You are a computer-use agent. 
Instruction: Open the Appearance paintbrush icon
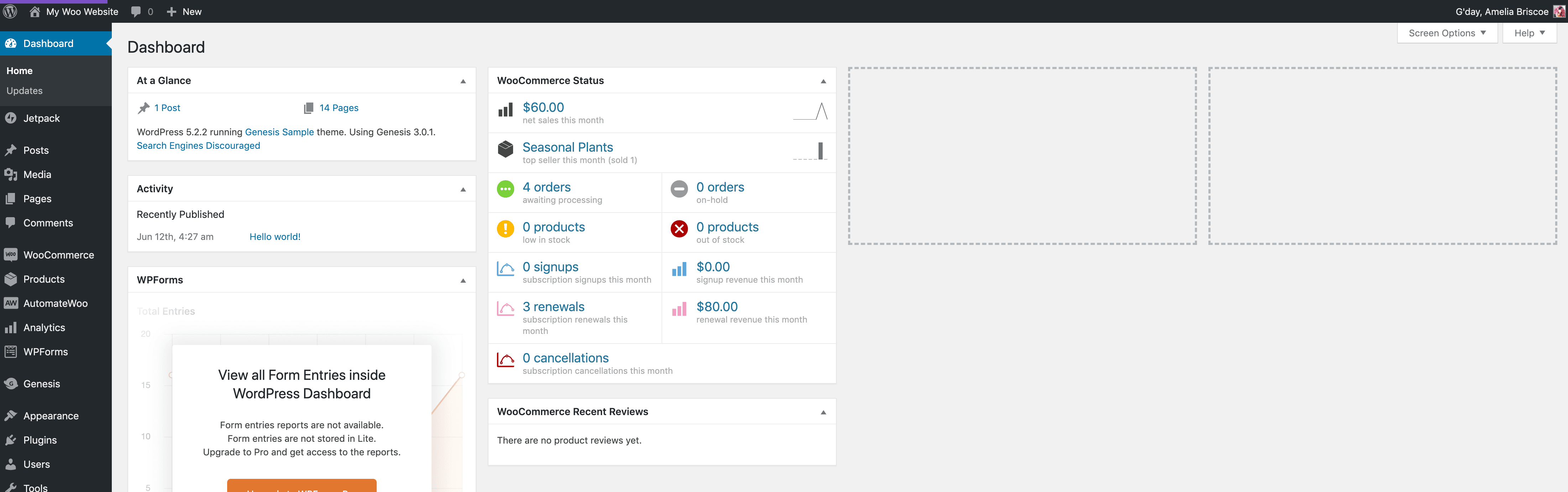click(x=11, y=415)
